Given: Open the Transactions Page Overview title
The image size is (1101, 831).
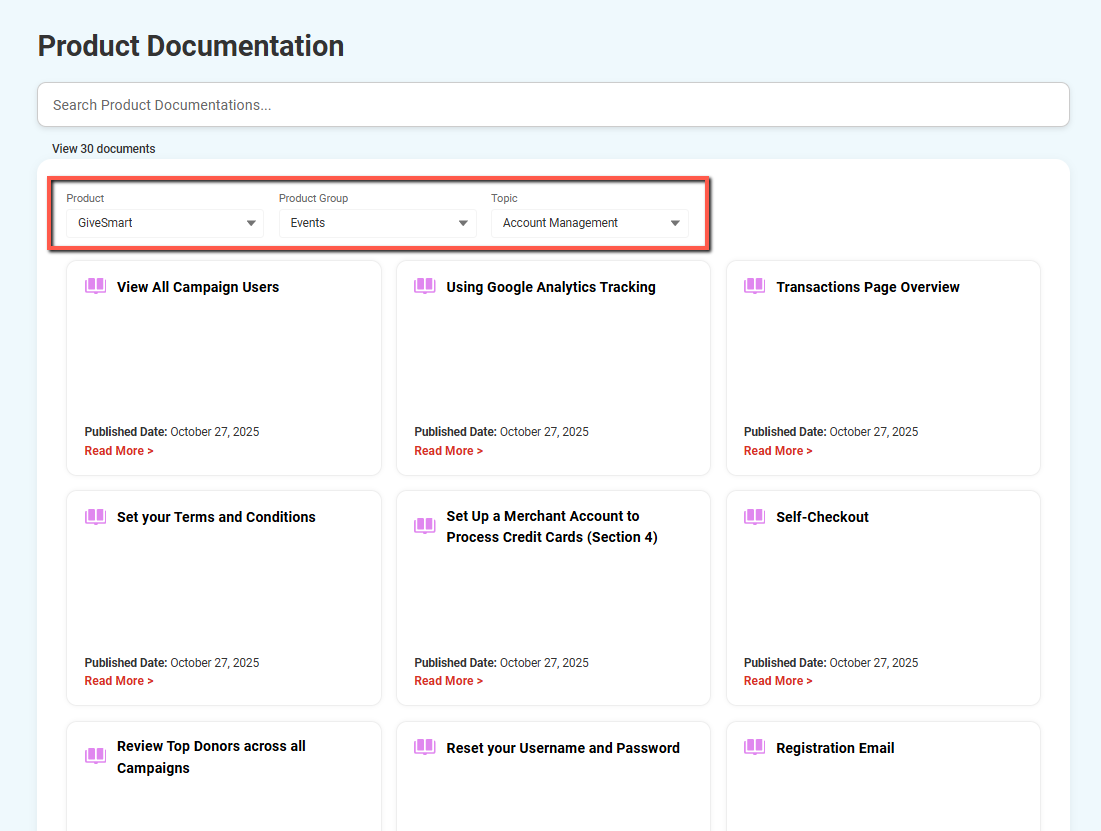Looking at the screenshot, I should point(868,287).
